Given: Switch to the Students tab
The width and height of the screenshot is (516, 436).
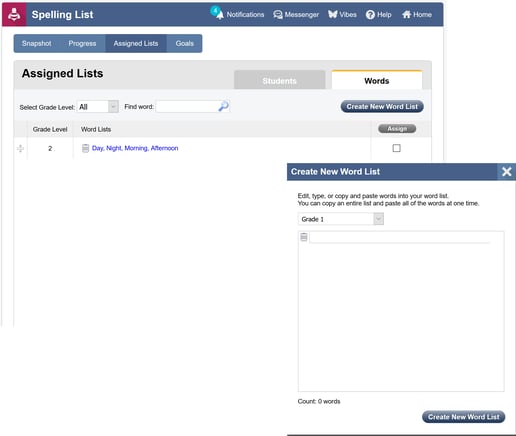Looking at the screenshot, I should pos(279,80).
